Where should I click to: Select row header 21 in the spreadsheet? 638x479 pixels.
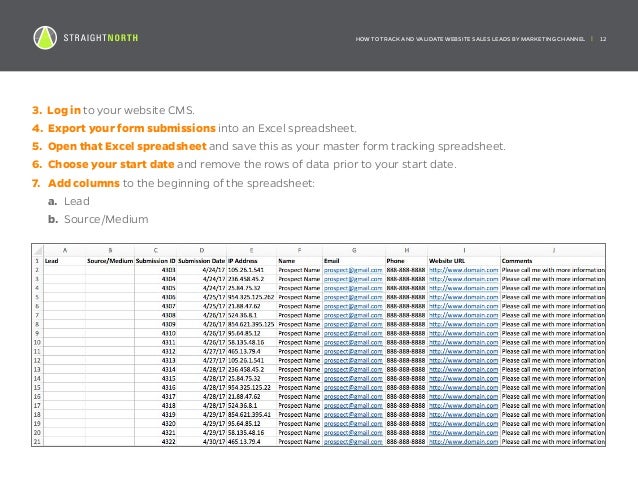(x=37, y=442)
